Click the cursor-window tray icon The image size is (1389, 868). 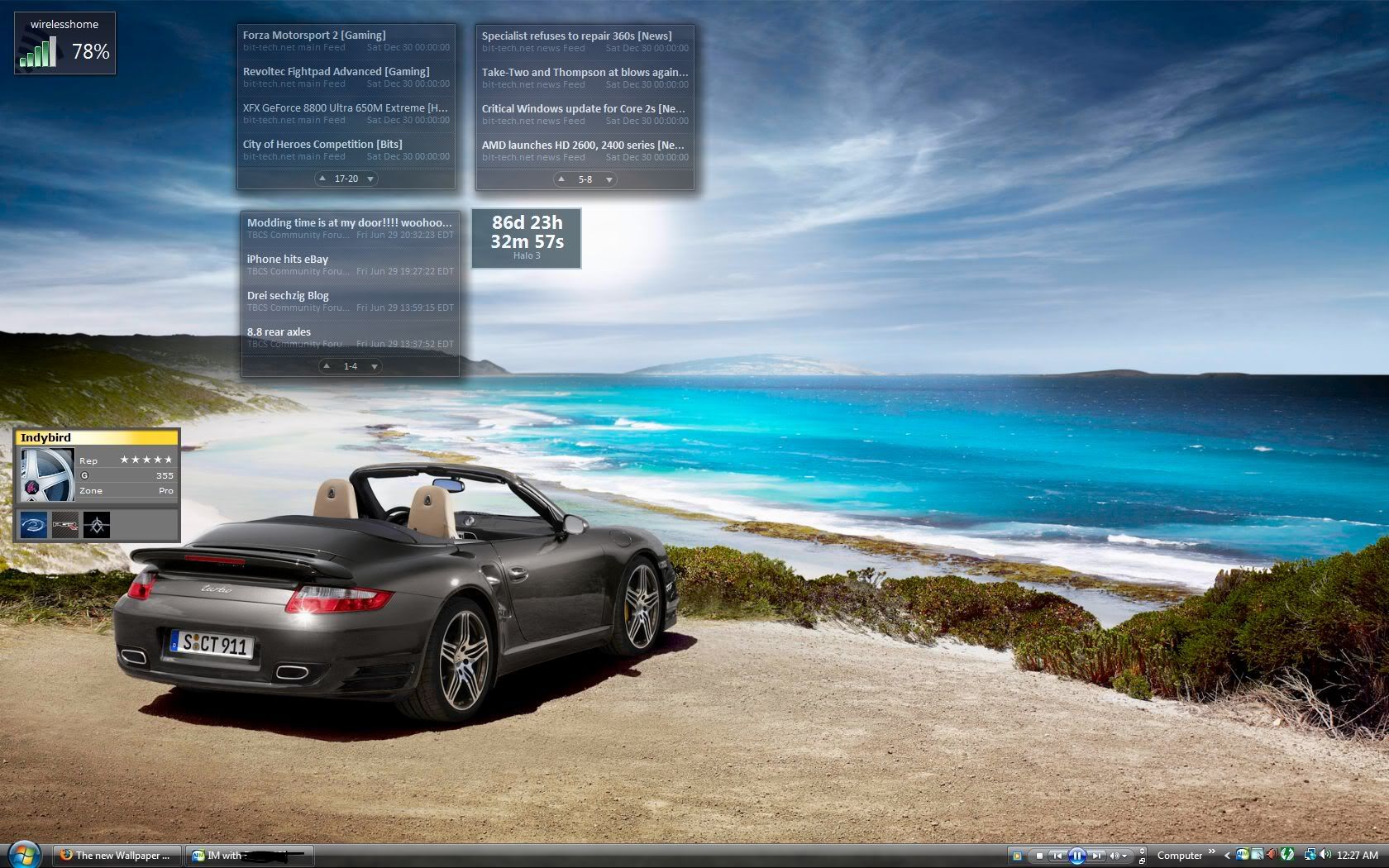pyautogui.click(x=1258, y=855)
